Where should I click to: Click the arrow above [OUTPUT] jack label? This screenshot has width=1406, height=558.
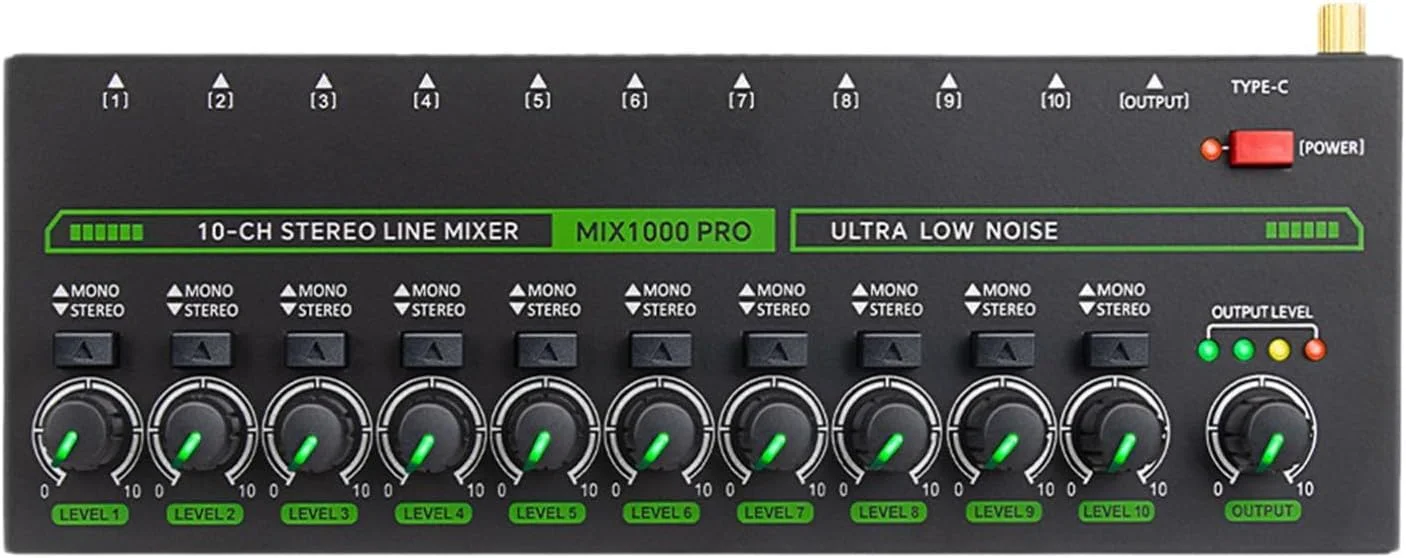point(1154,80)
